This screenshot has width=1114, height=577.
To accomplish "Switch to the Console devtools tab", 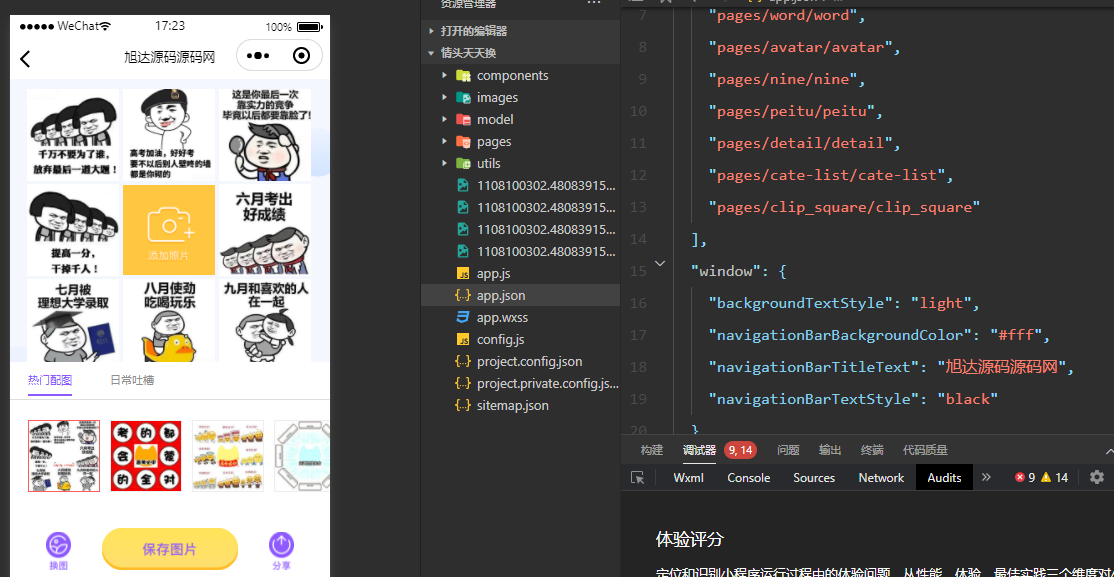I will click(x=749, y=478).
